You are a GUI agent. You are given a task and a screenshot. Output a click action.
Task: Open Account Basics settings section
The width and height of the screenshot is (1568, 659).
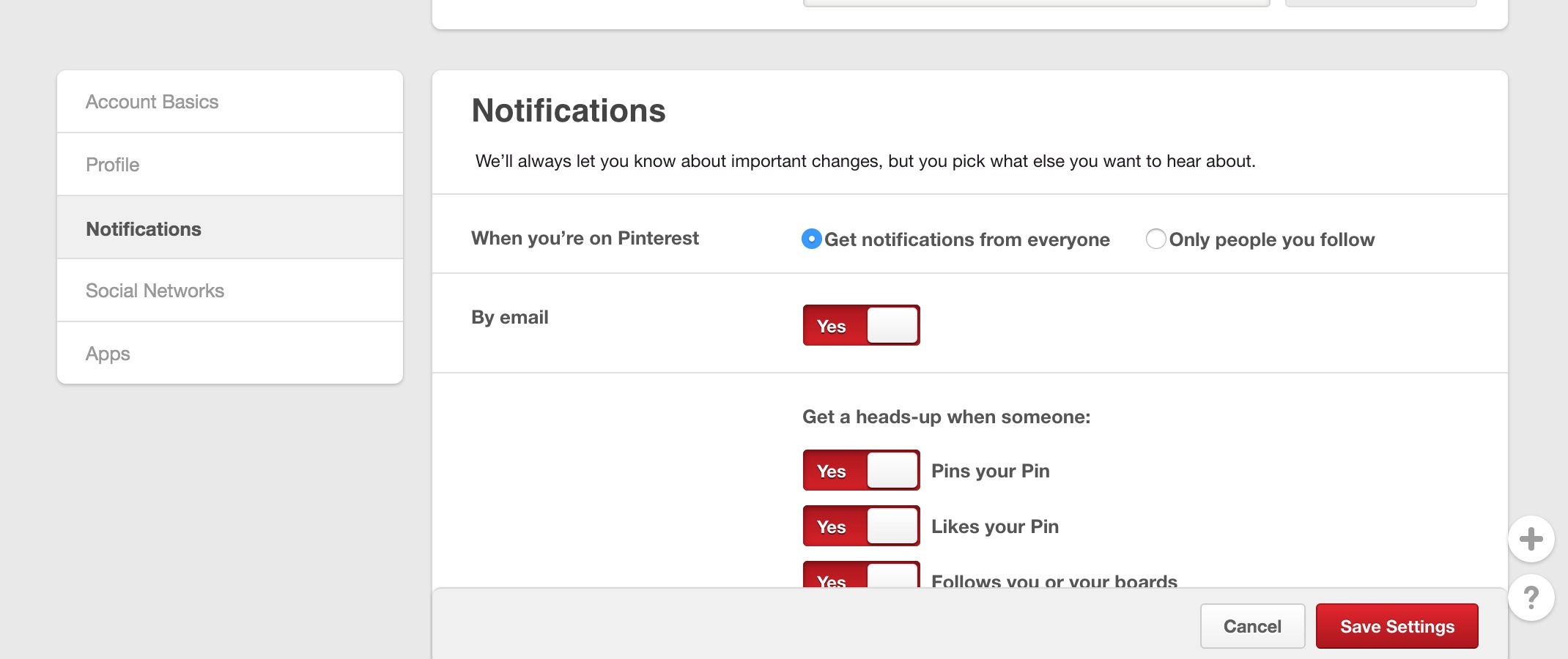(x=152, y=102)
